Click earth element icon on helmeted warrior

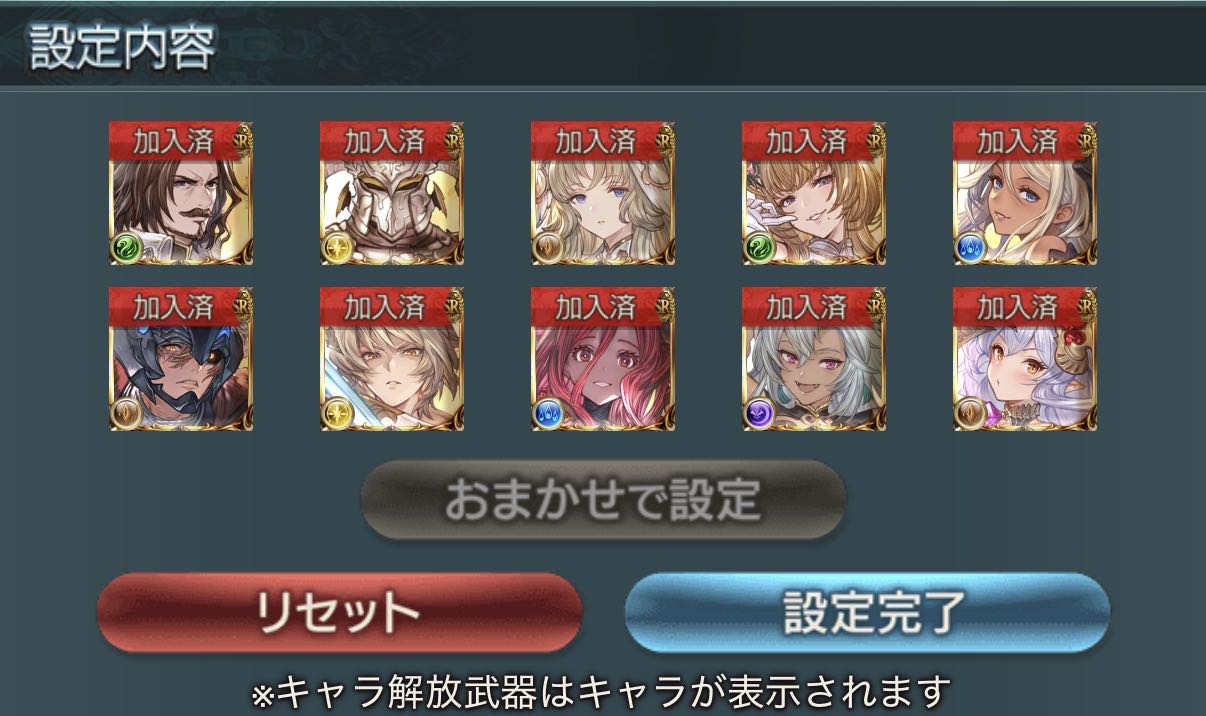point(127,413)
